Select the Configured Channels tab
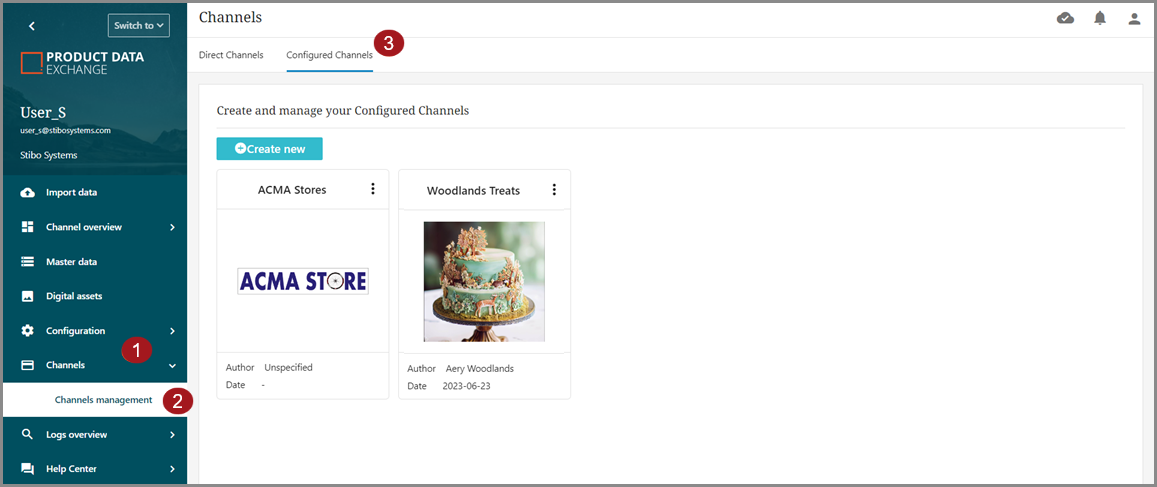Screen dimensions: 1157x487 [x=329, y=55]
